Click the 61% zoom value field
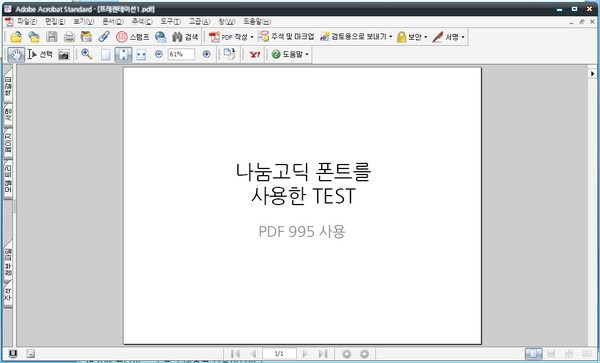 pyautogui.click(x=181, y=54)
